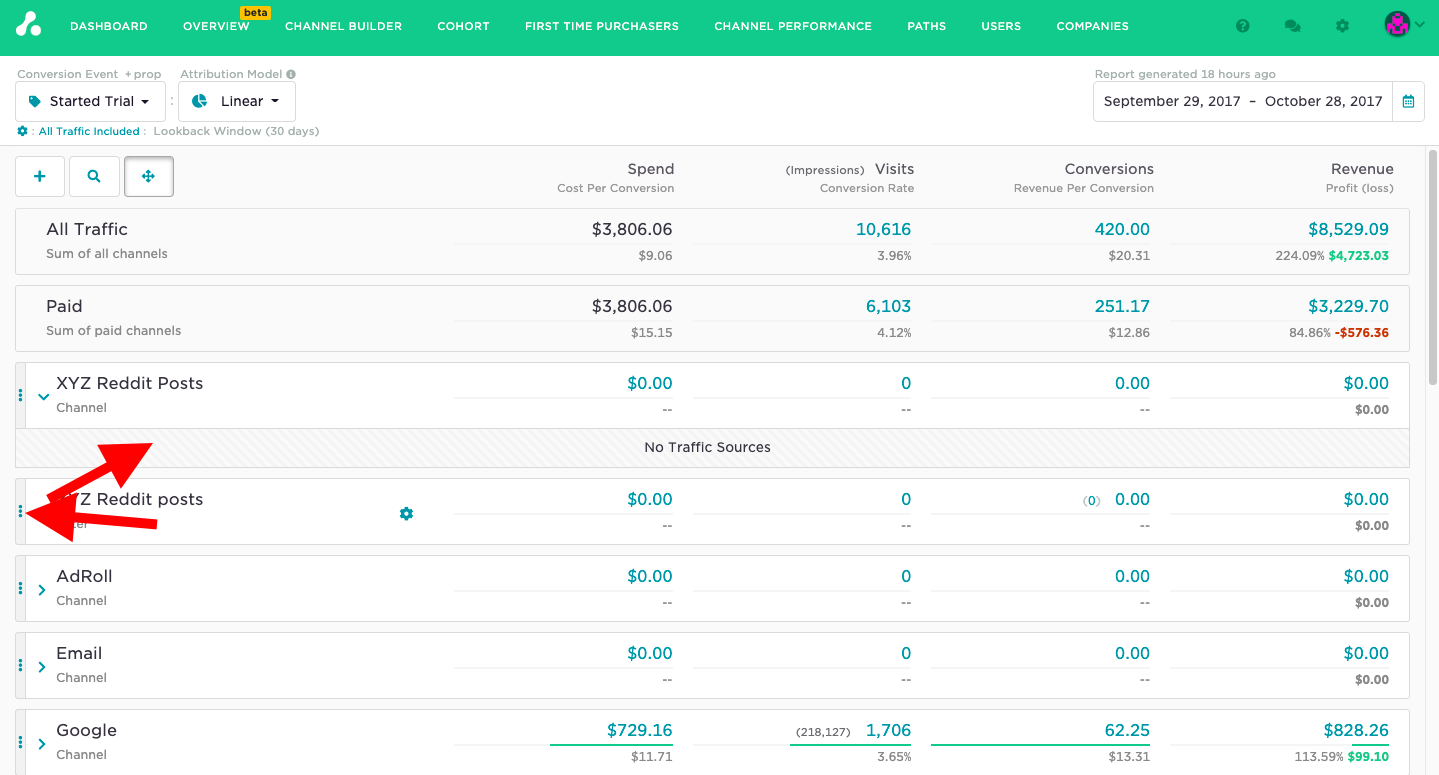Click Google revenue $828.26

tap(1355, 730)
